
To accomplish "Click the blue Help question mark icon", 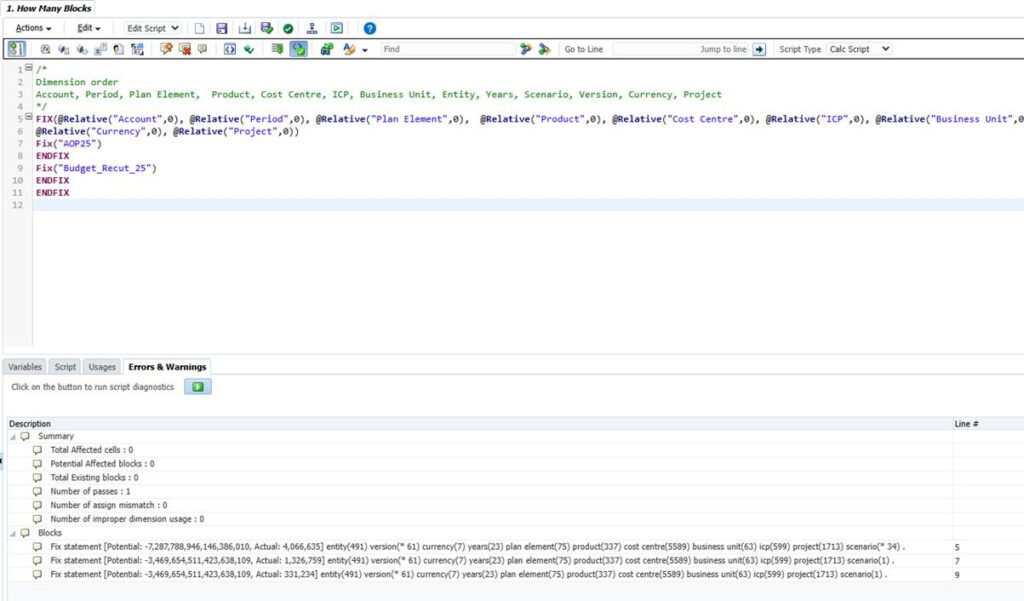I will [369, 29].
